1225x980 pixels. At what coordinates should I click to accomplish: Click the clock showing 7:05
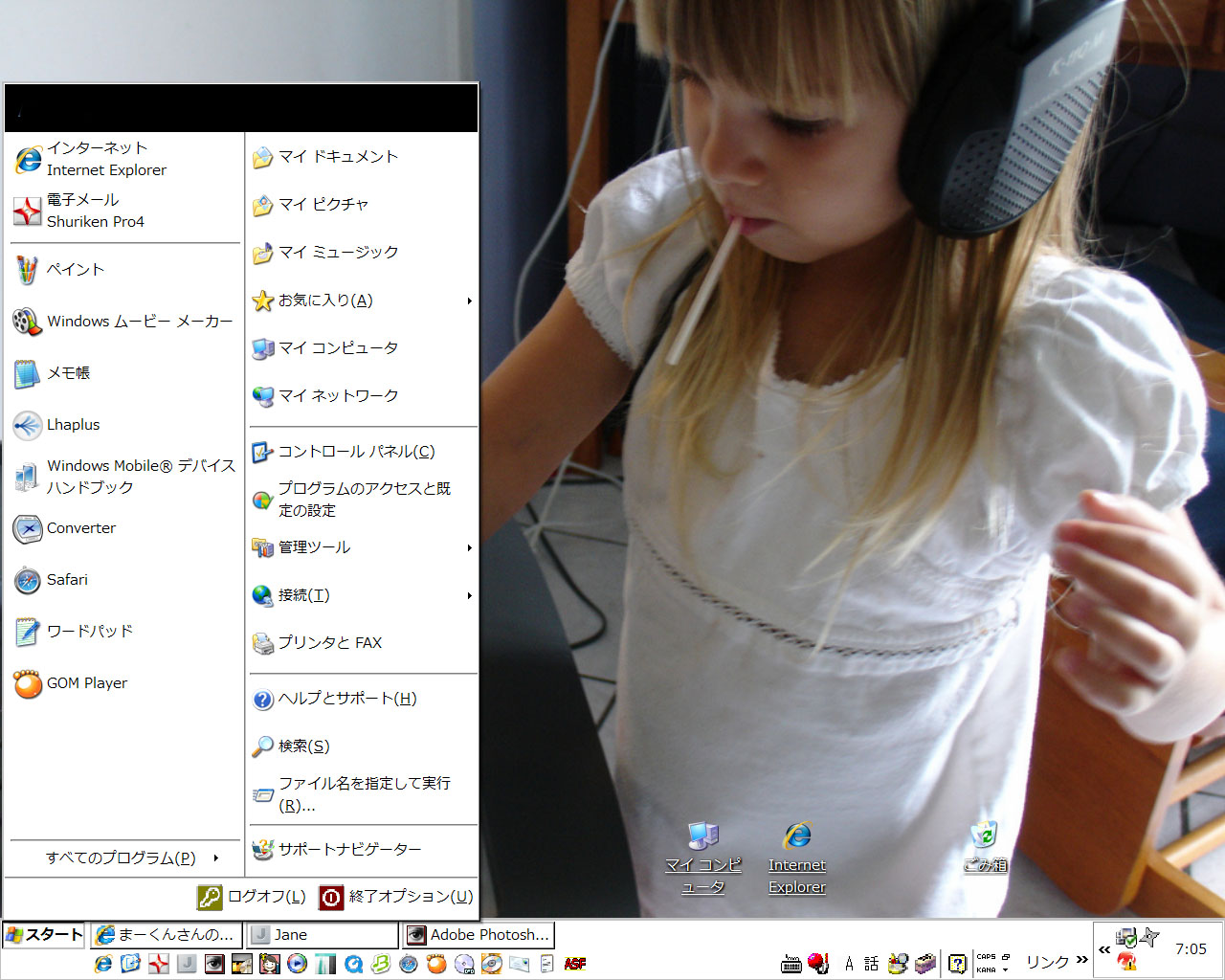[x=1191, y=949]
